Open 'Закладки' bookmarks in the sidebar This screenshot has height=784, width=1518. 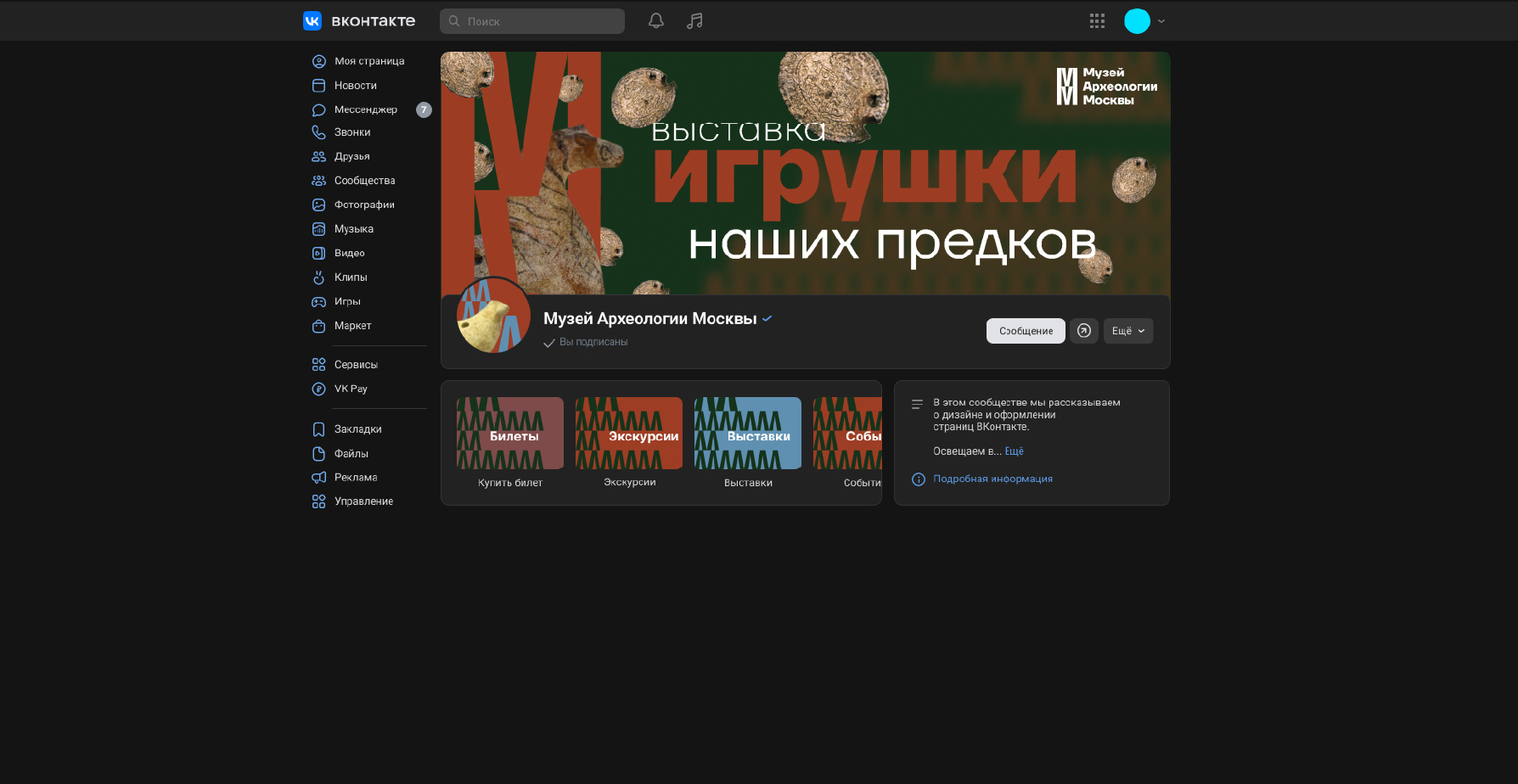(357, 429)
